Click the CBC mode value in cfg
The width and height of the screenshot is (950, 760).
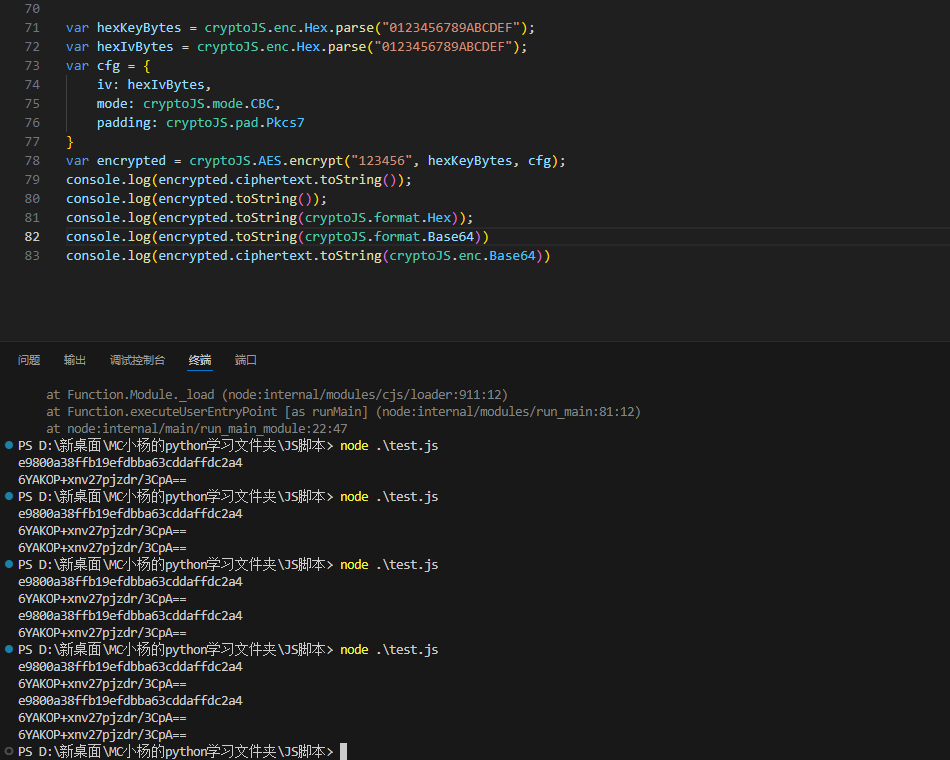point(266,104)
